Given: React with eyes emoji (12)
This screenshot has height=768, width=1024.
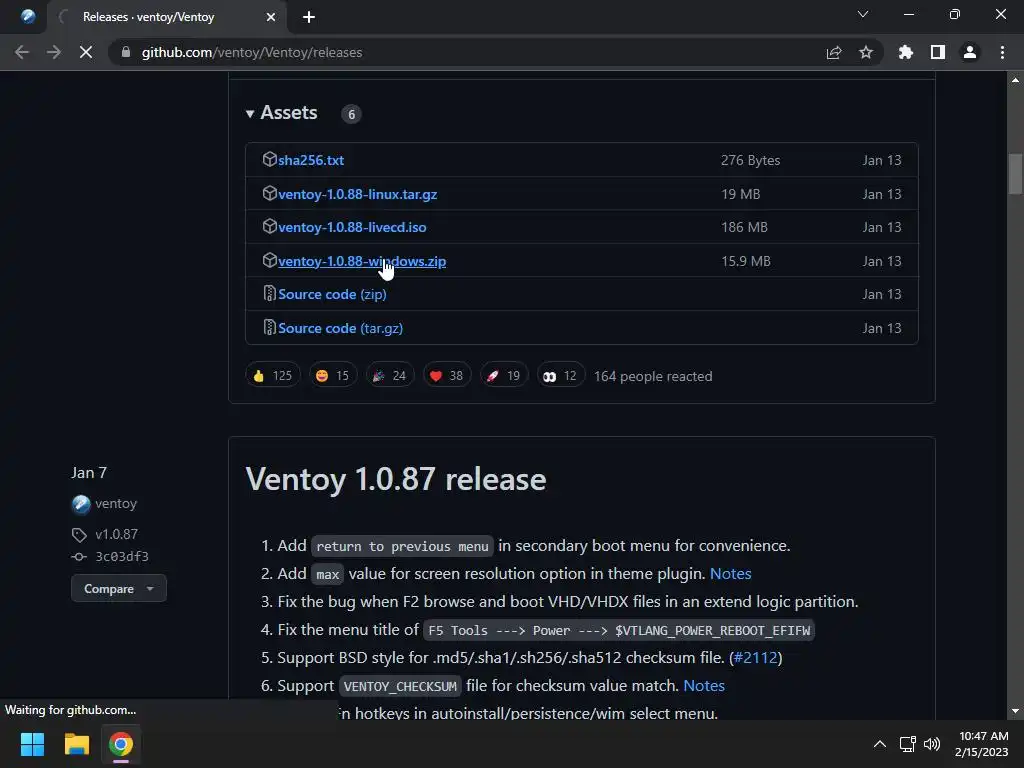Looking at the screenshot, I should point(560,376).
